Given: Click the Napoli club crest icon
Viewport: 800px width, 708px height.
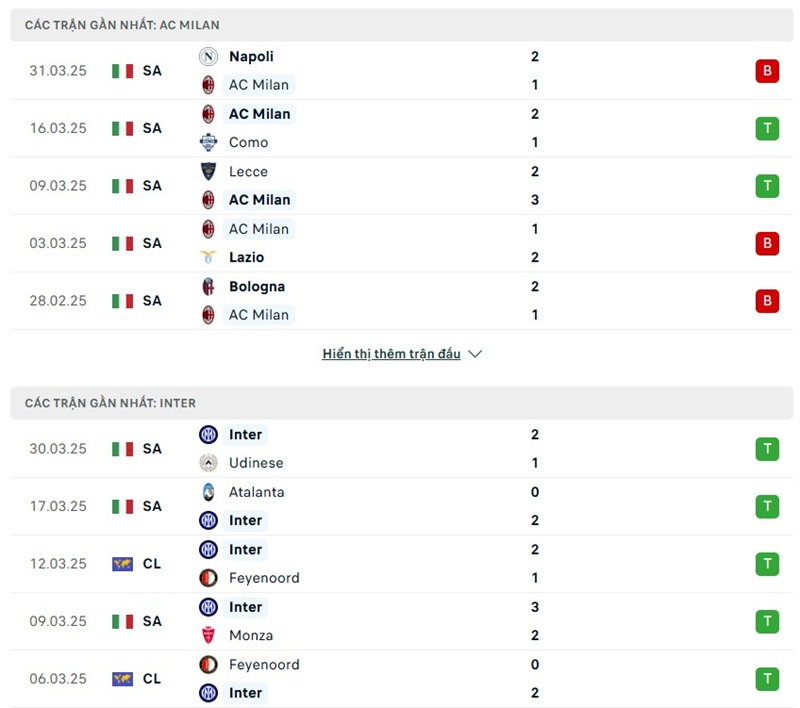Looking at the screenshot, I should (x=208, y=57).
